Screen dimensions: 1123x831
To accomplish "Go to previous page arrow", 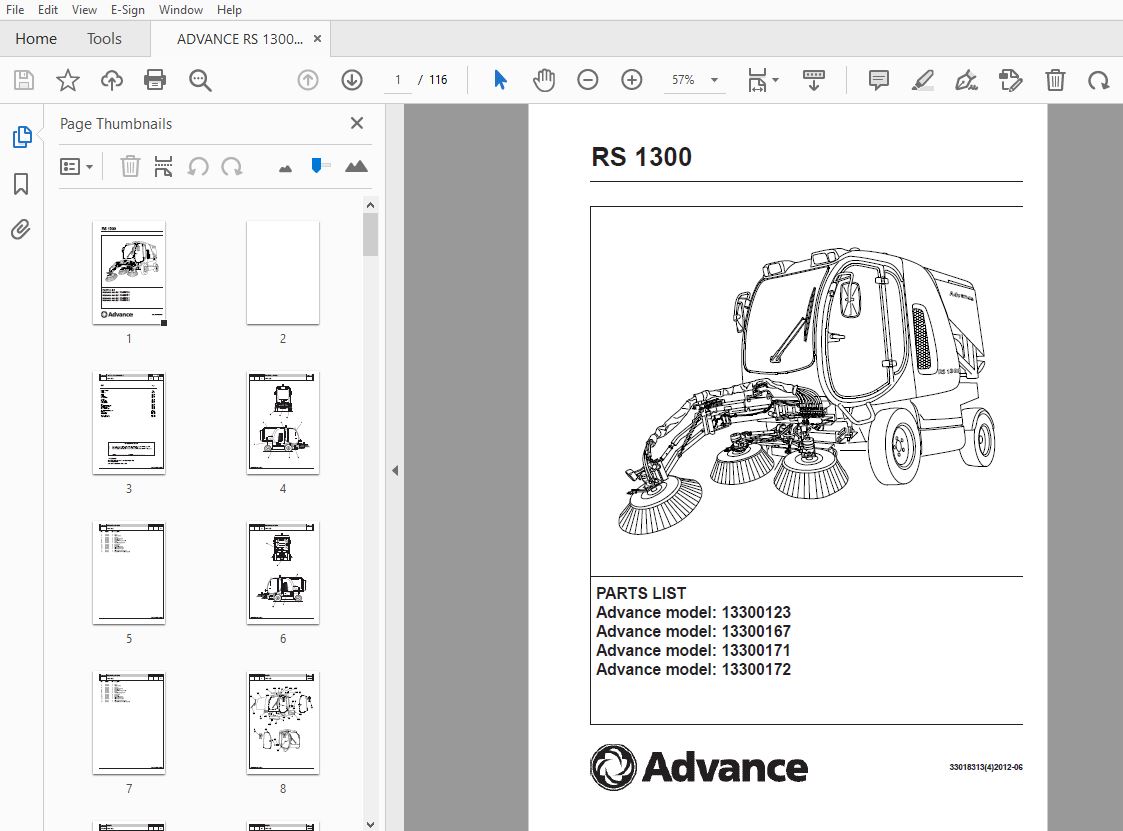I will tap(308, 80).
